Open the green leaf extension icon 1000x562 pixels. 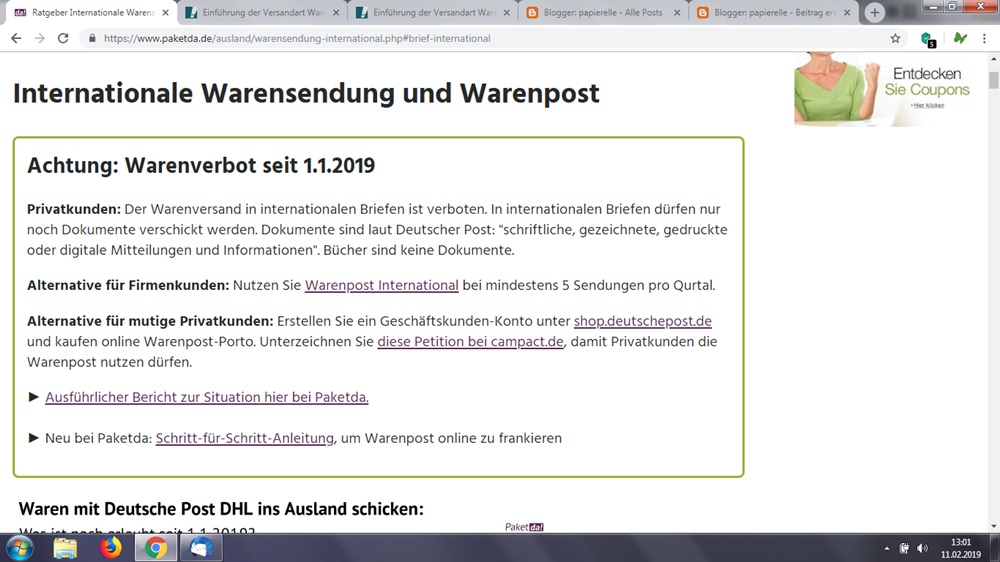click(x=960, y=38)
